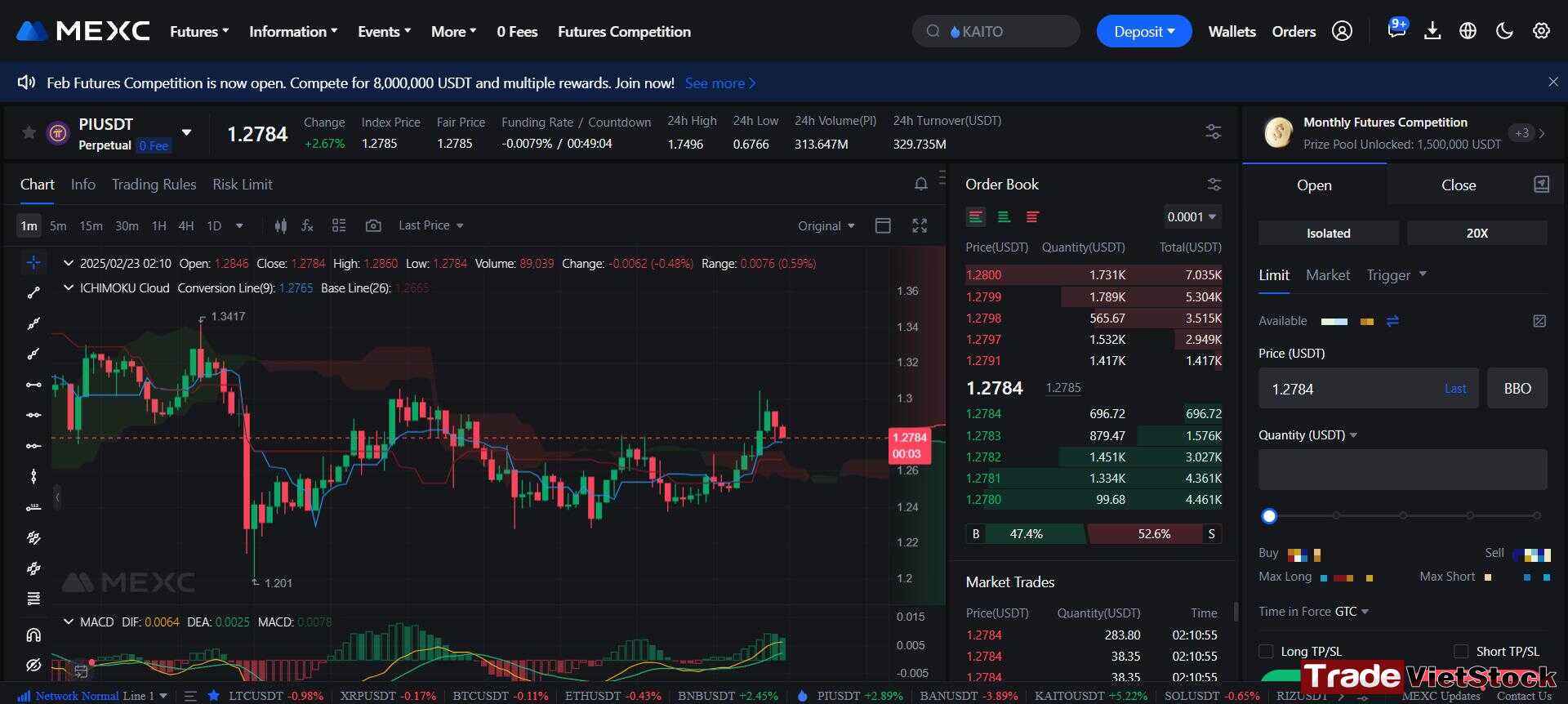Open the Deposit dropdown button
The width and height of the screenshot is (1568, 704).
pyautogui.click(x=1143, y=31)
